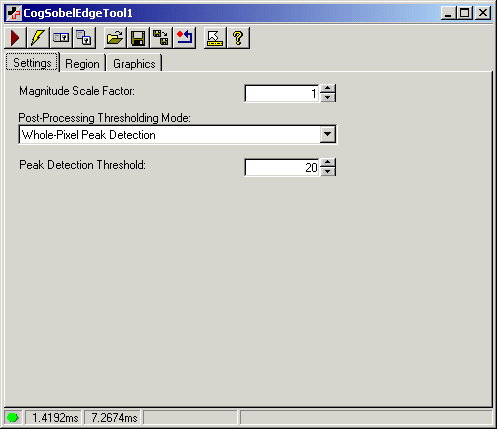Save with the floppy disk icon

pyautogui.click(x=138, y=38)
